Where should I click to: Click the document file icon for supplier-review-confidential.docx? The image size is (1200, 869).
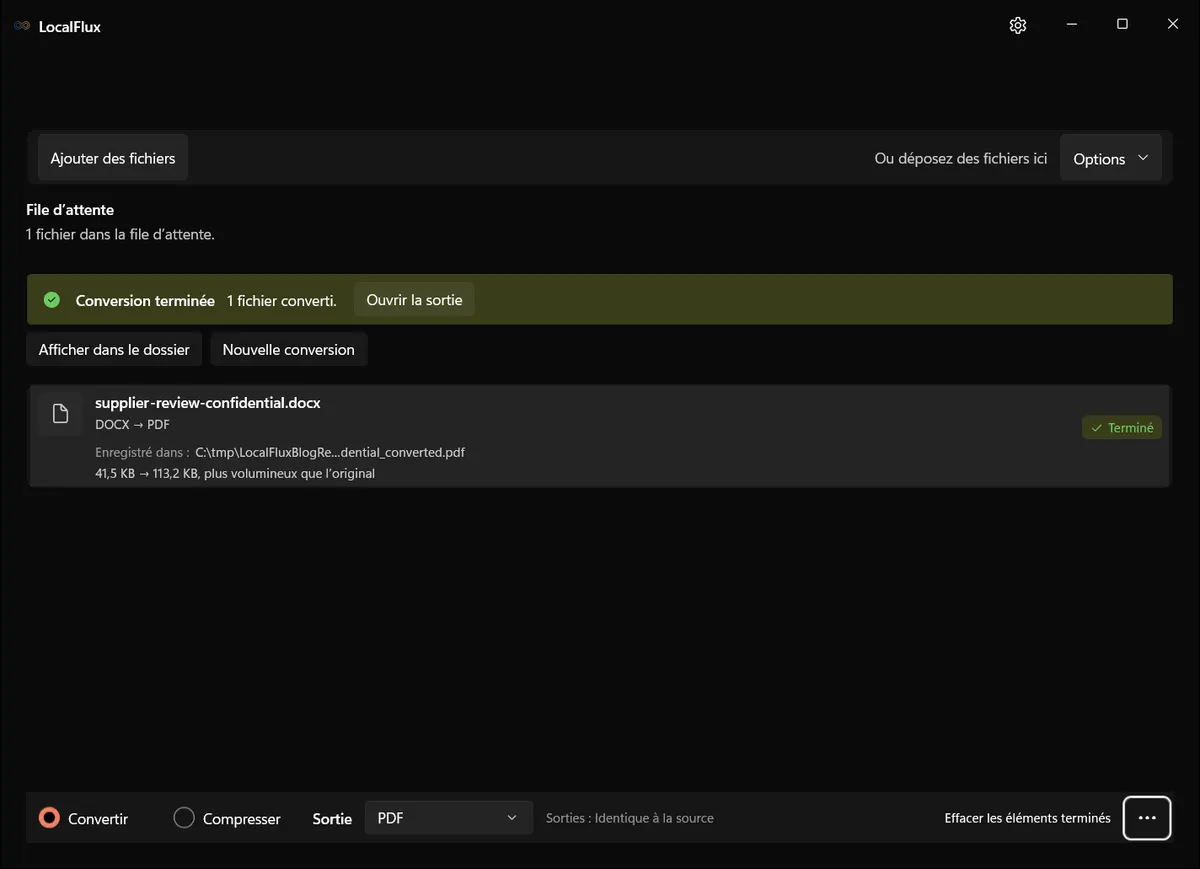coord(60,414)
